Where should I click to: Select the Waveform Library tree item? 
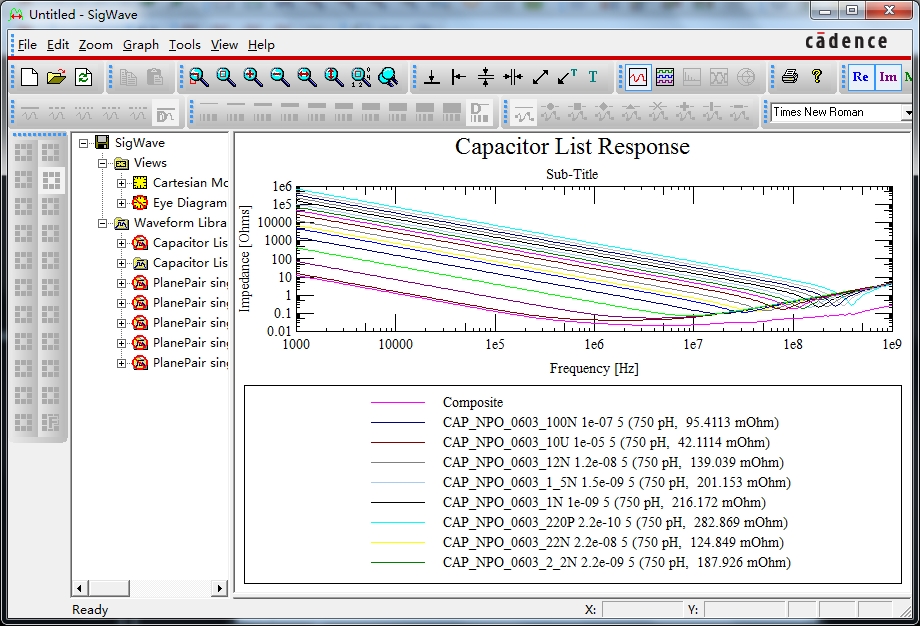click(x=180, y=223)
